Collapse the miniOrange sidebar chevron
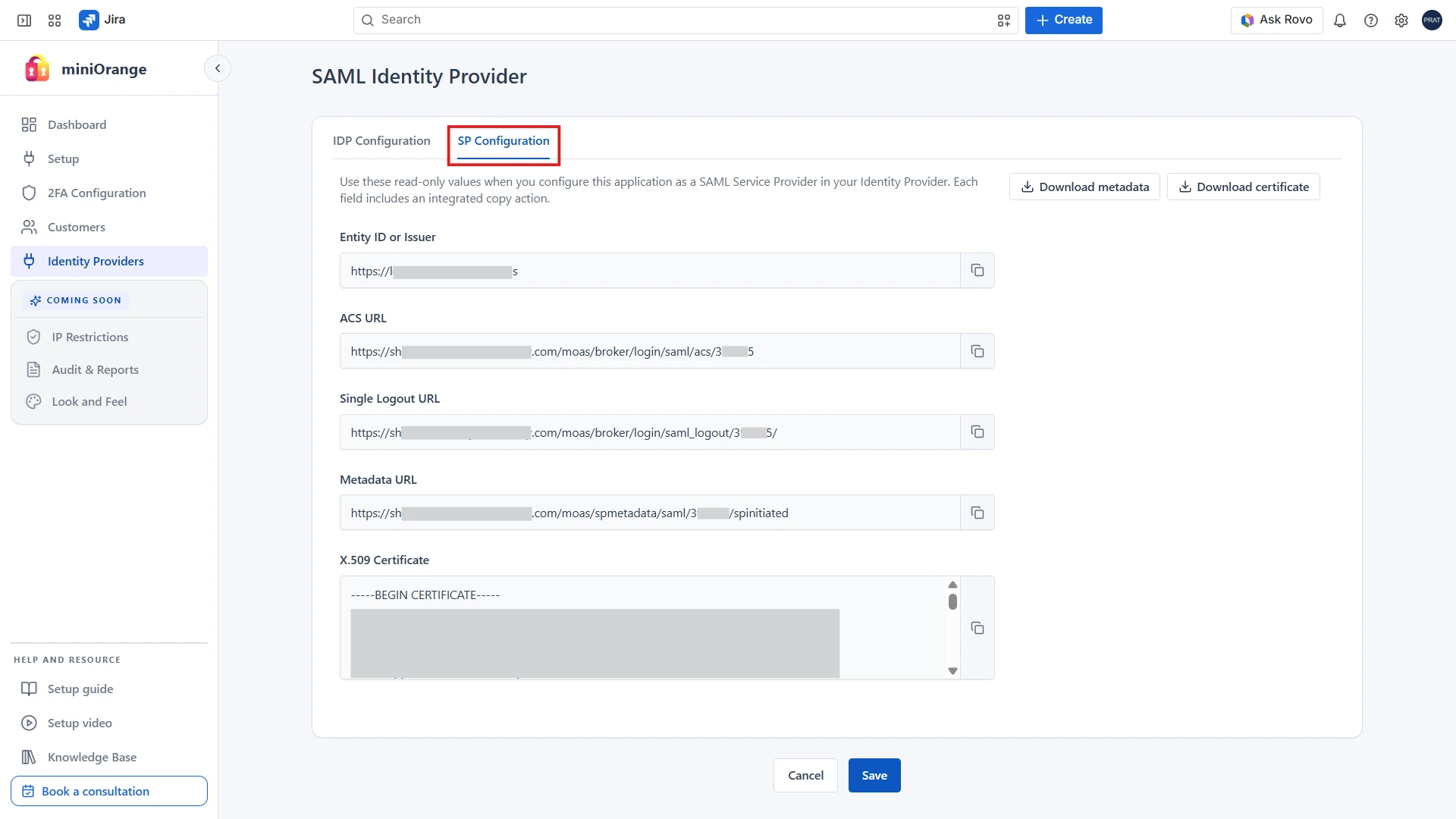The width and height of the screenshot is (1456, 819). click(x=218, y=68)
